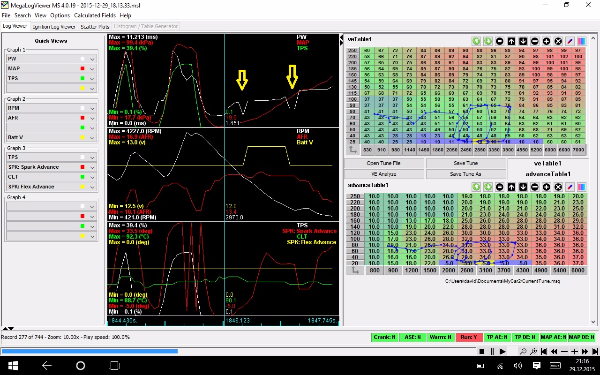The image size is (600, 375).
Task: Click red color swatch for MAP trace
Action: [x=82, y=68]
